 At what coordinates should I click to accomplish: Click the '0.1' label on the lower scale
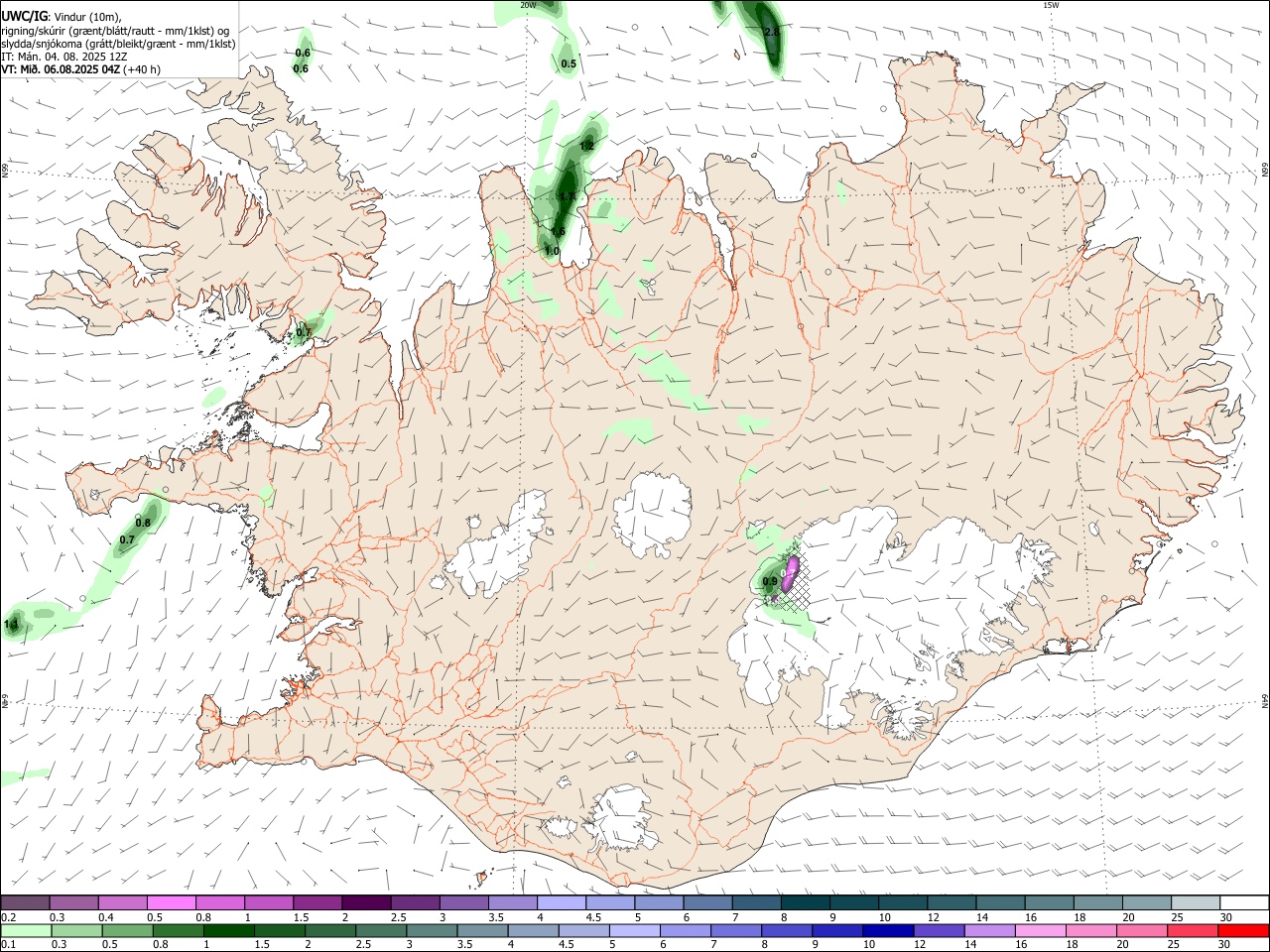pyautogui.click(x=8, y=945)
